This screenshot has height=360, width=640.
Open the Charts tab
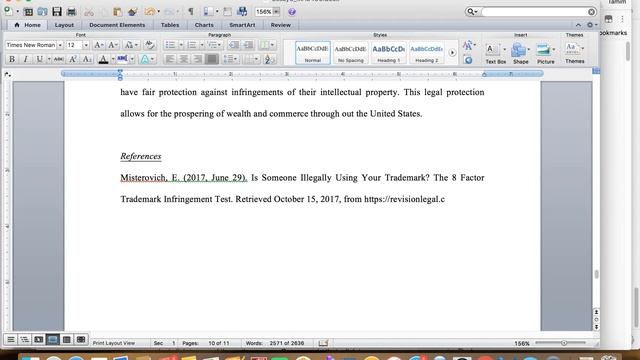204,25
